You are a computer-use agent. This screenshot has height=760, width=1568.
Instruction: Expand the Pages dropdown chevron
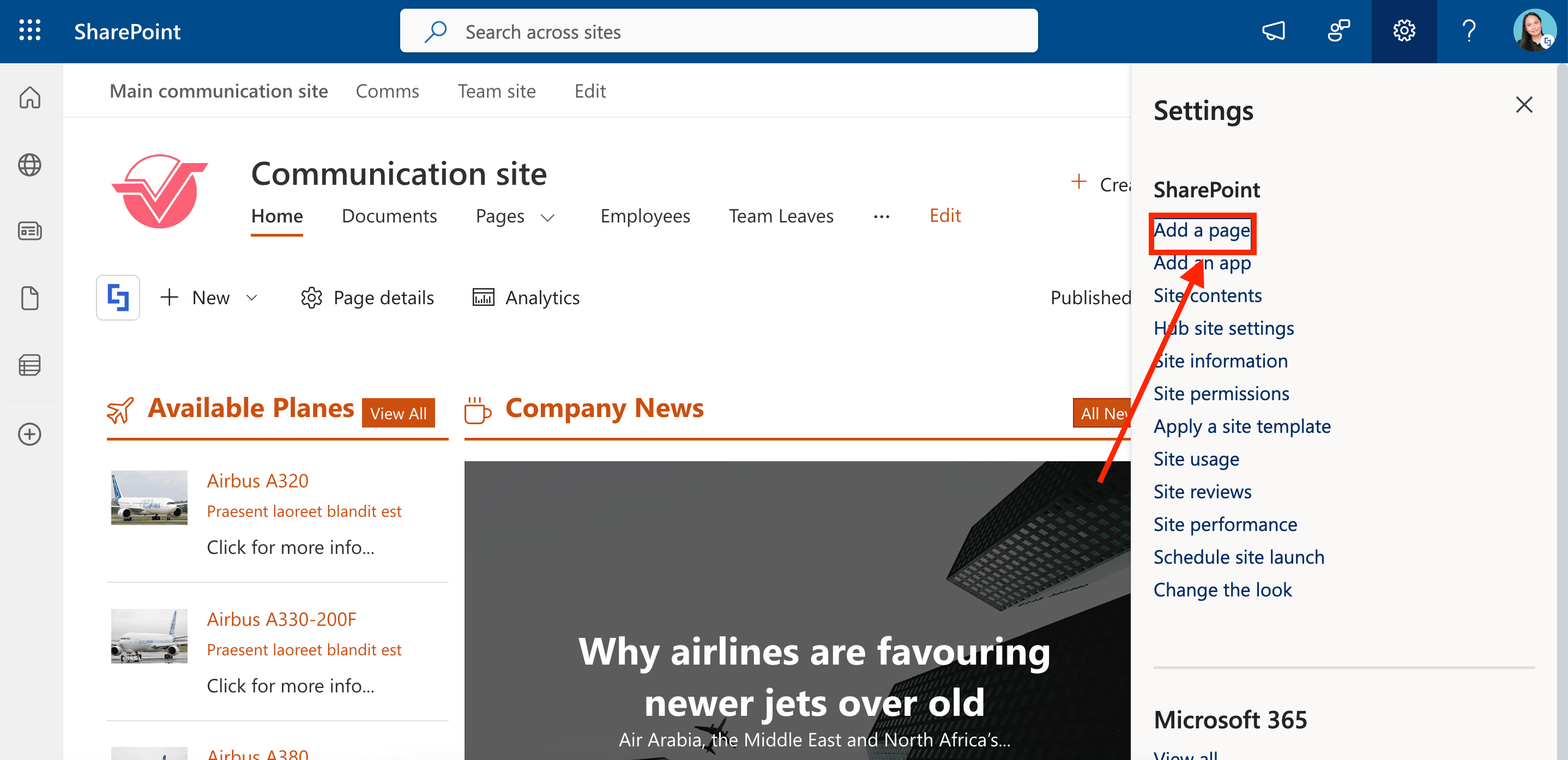click(548, 218)
